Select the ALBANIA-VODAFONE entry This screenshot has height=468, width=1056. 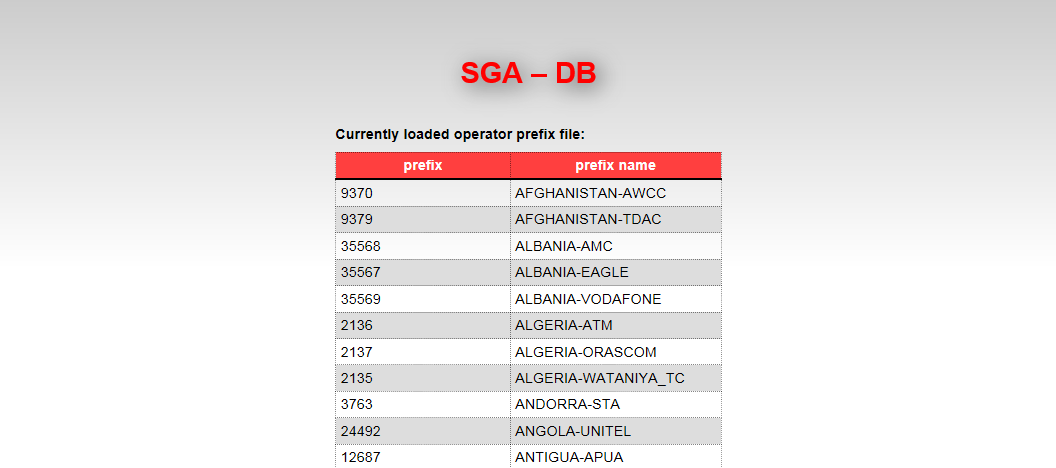pos(616,299)
